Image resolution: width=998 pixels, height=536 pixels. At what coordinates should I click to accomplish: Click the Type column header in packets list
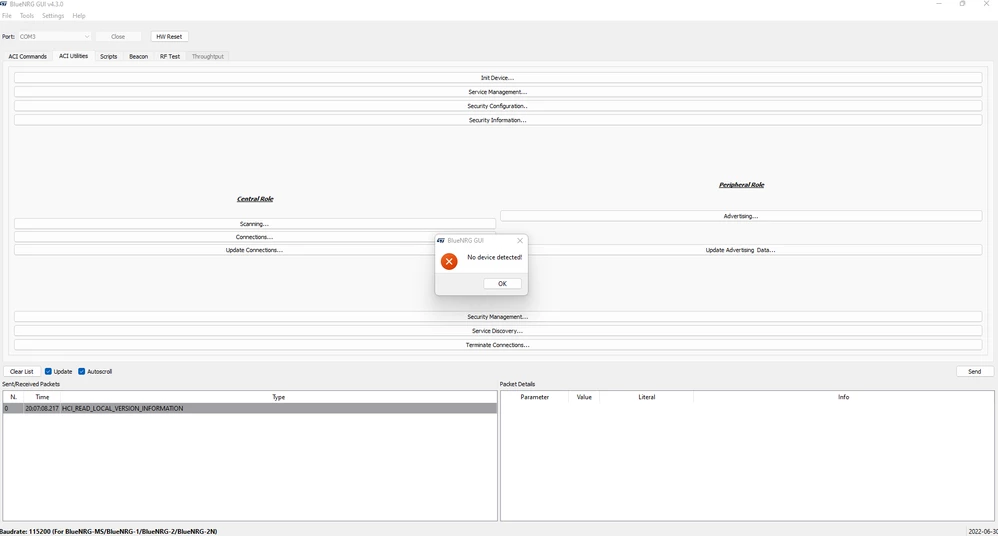tap(279, 397)
